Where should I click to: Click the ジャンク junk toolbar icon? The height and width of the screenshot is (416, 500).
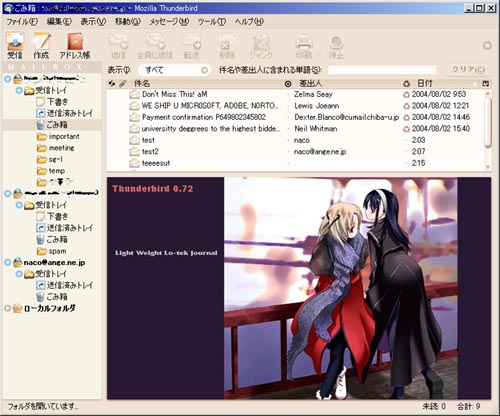tap(261, 46)
